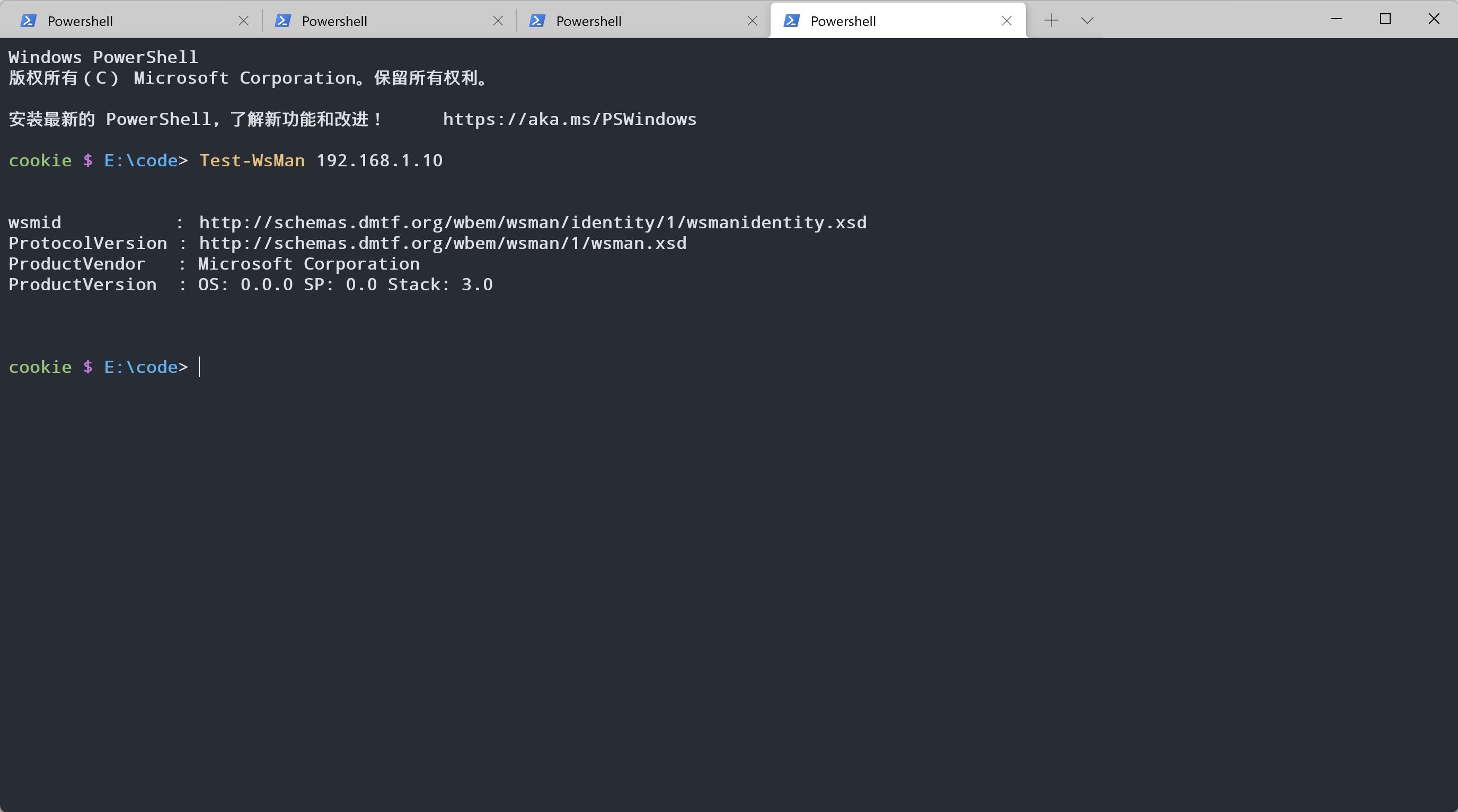1458x812 pixels.
Task: Click the wsmanidentity.xsd schema URL
Action: [532, 223]
